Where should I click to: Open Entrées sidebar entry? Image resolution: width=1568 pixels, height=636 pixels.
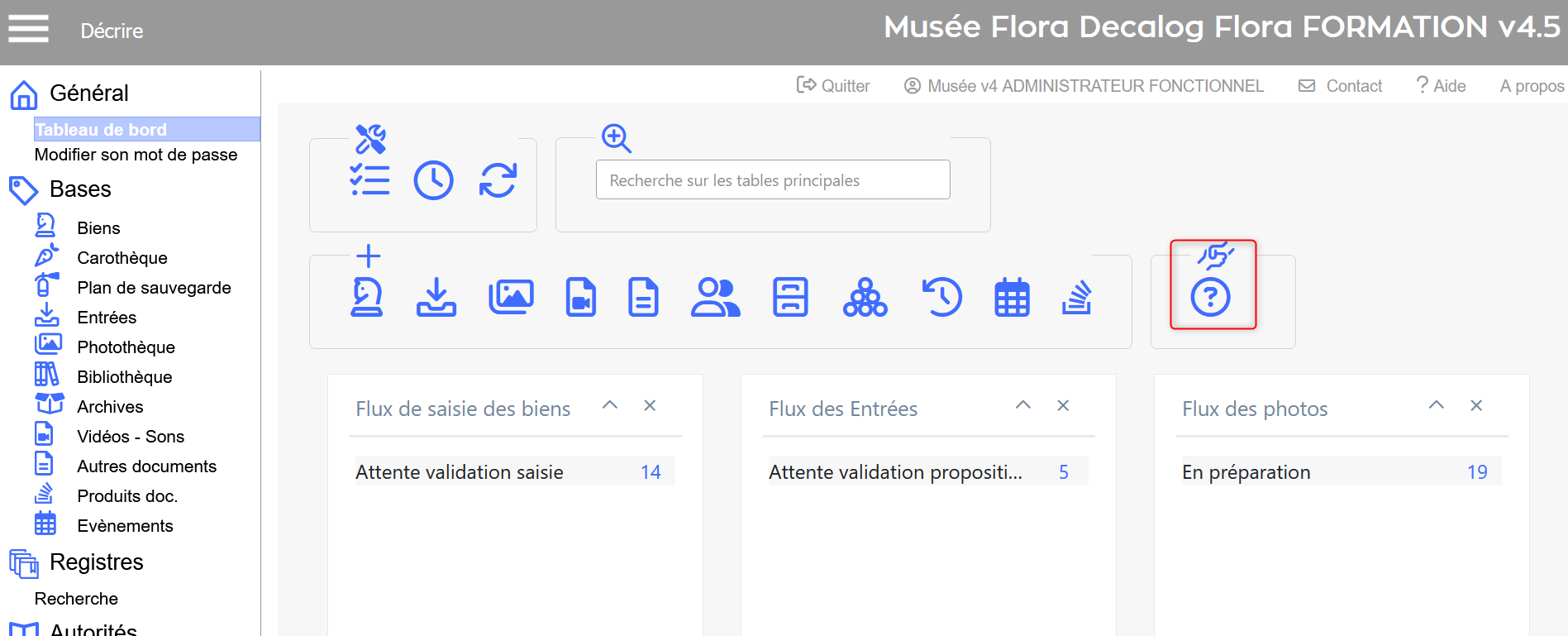pyautogui.click(x=107, y=318)
